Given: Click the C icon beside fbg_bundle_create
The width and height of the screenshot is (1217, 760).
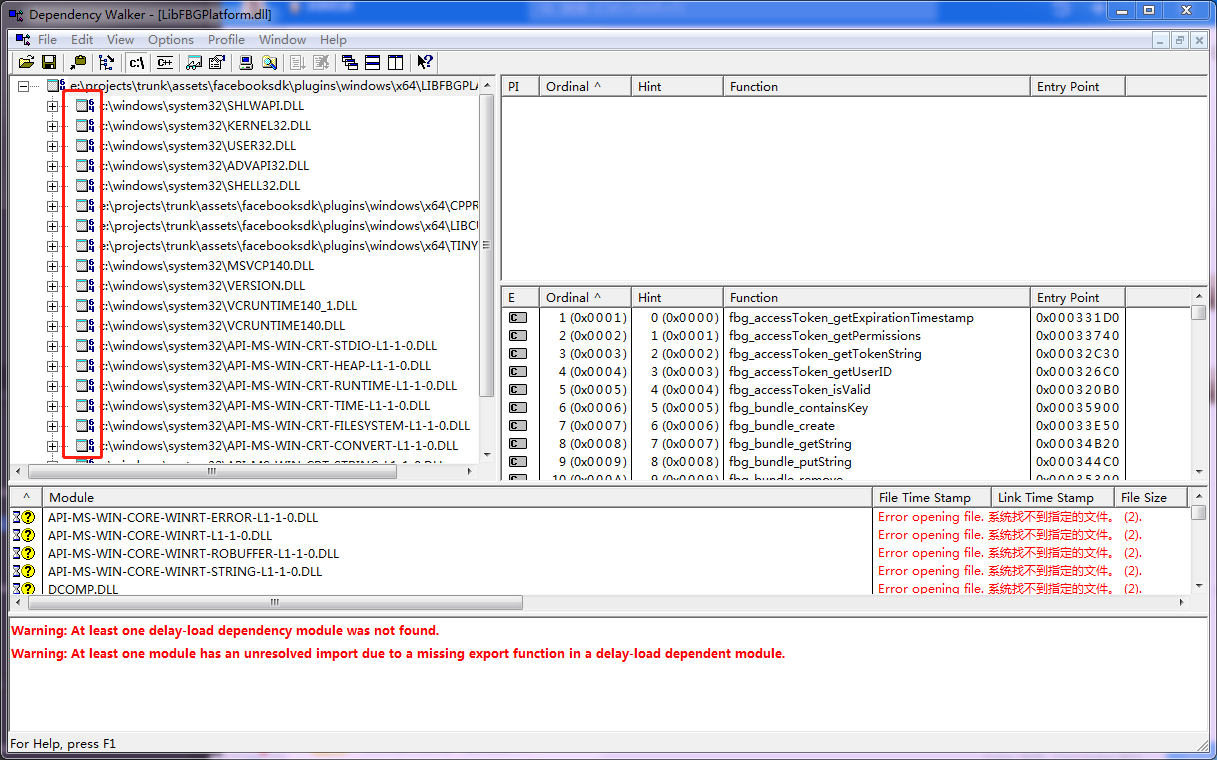Looking at the screenshot, I should click(x=518, y=426).
